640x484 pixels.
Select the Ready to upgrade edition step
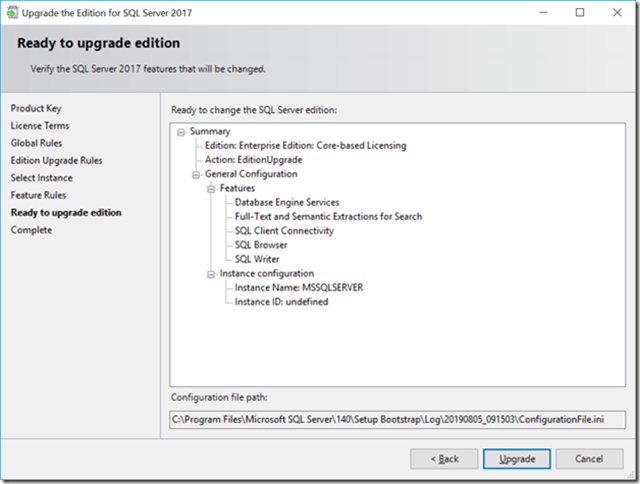tap(66, 213)
